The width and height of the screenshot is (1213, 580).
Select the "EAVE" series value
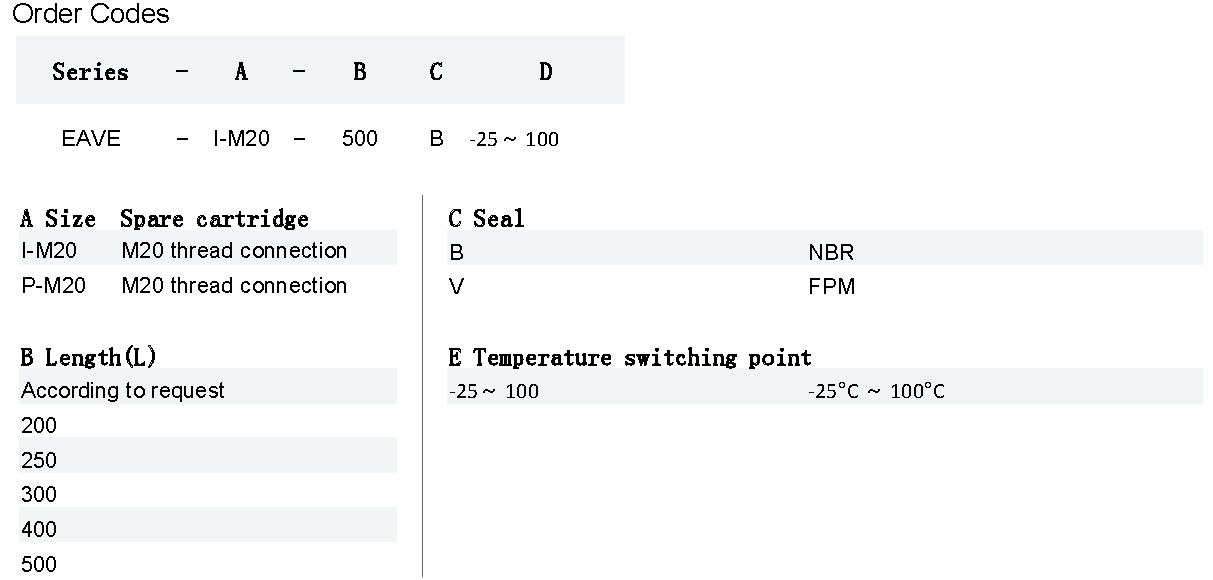click(x=91, y=139)
